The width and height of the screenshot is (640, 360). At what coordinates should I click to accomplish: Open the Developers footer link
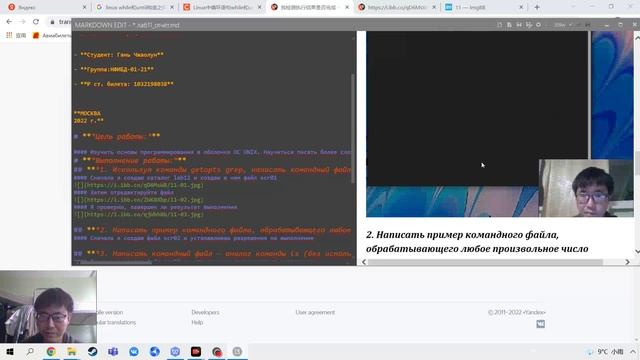pyautogui.click(x=205, y=312)
